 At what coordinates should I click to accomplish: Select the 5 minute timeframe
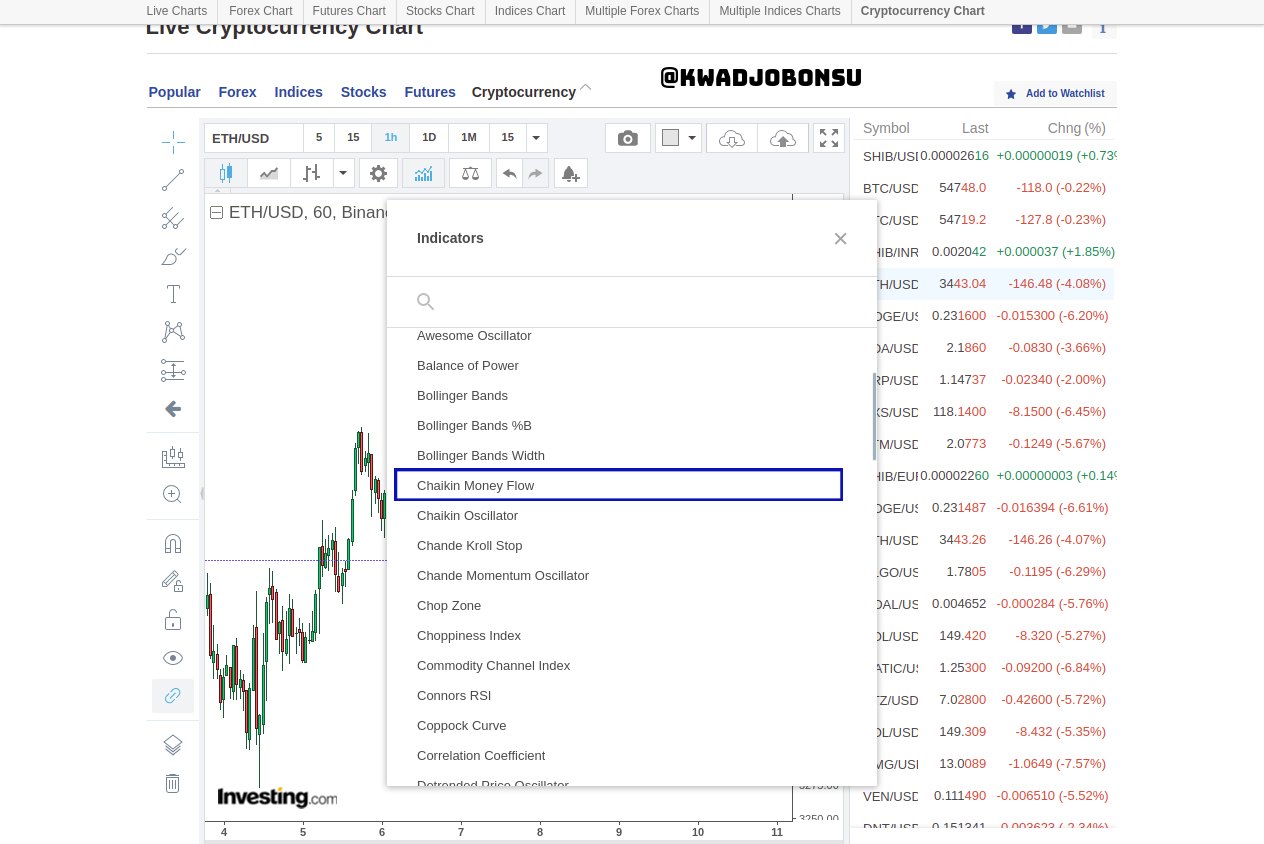tap(319, 138)
